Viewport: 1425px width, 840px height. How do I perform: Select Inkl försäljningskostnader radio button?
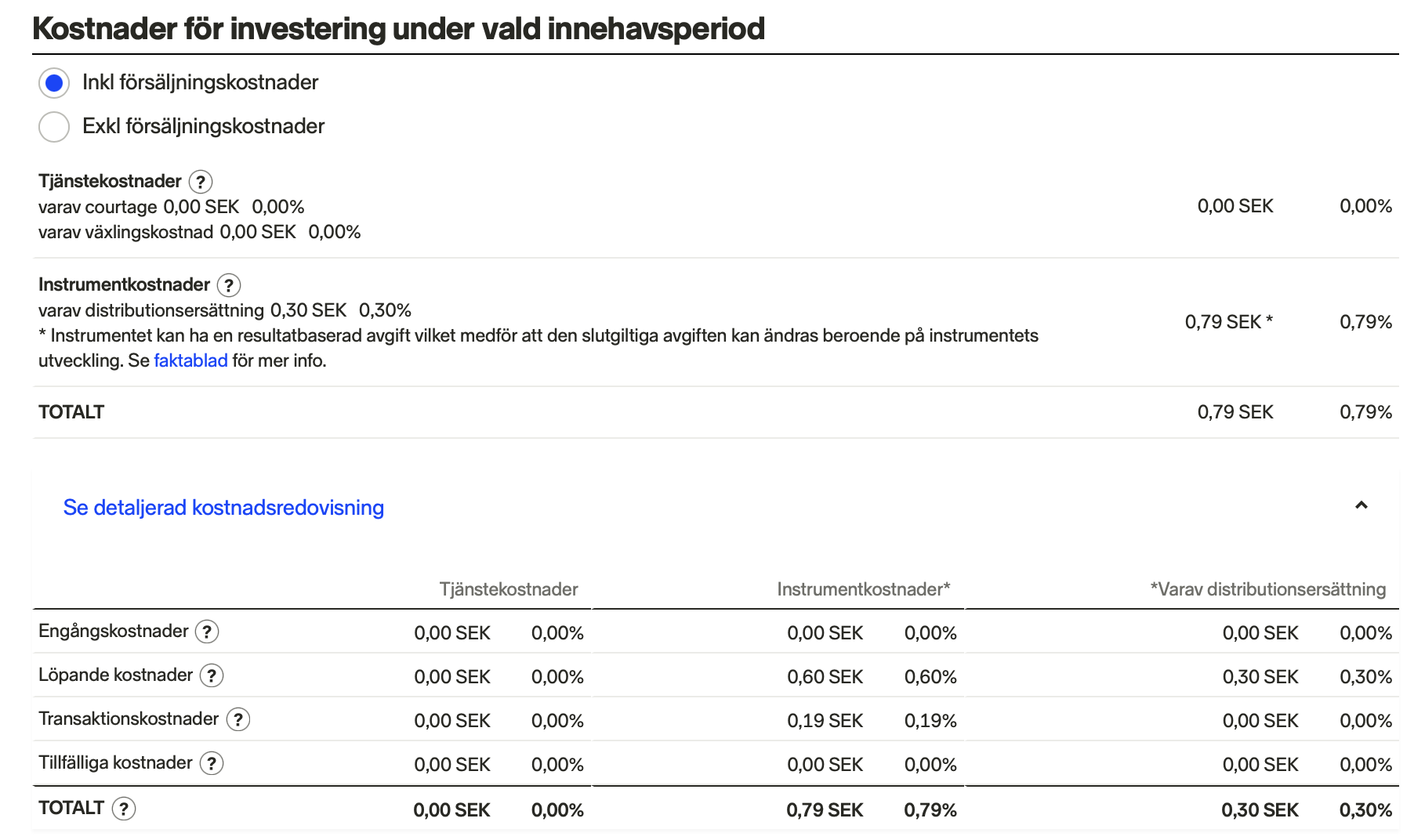(x=54, y=82)
